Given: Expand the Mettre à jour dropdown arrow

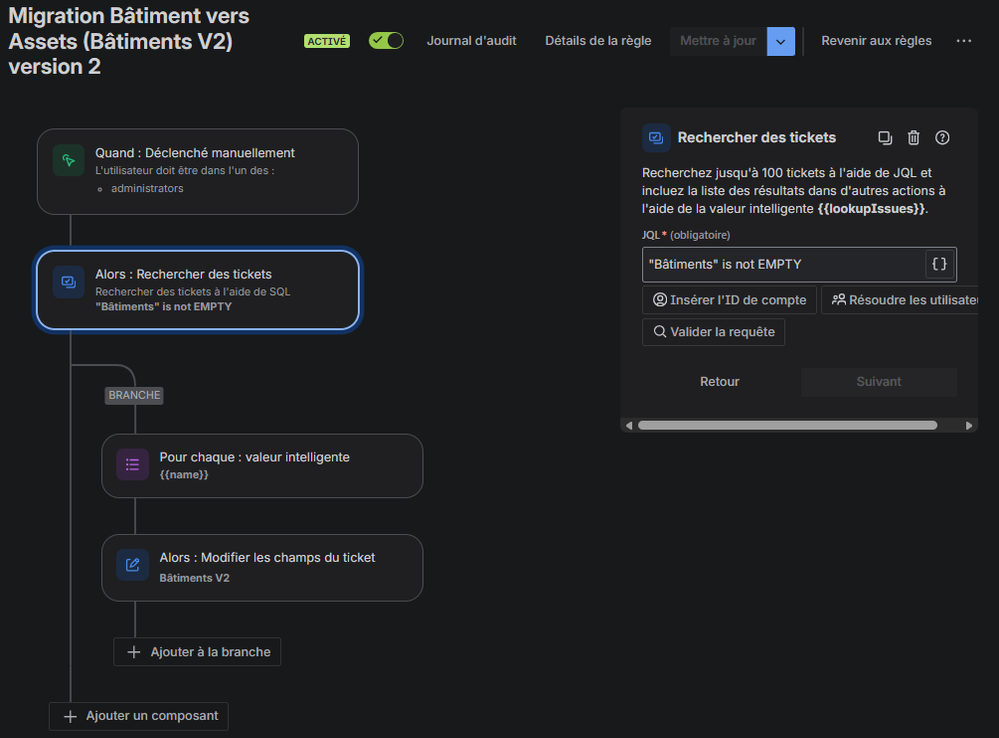Looking at the screenshot, I should (x=780, y=41).
